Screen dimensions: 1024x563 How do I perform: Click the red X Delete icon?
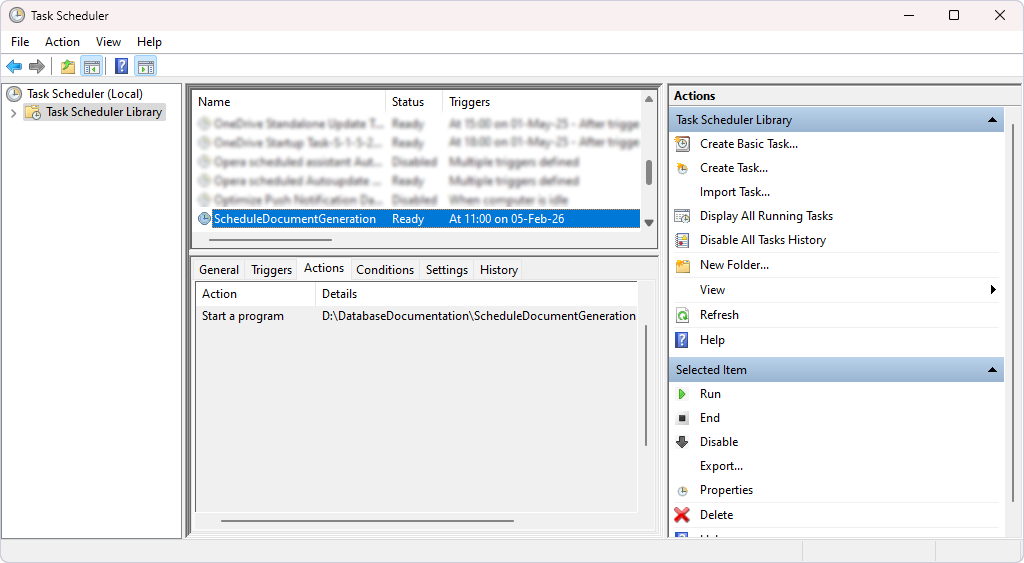click(682, 515)
